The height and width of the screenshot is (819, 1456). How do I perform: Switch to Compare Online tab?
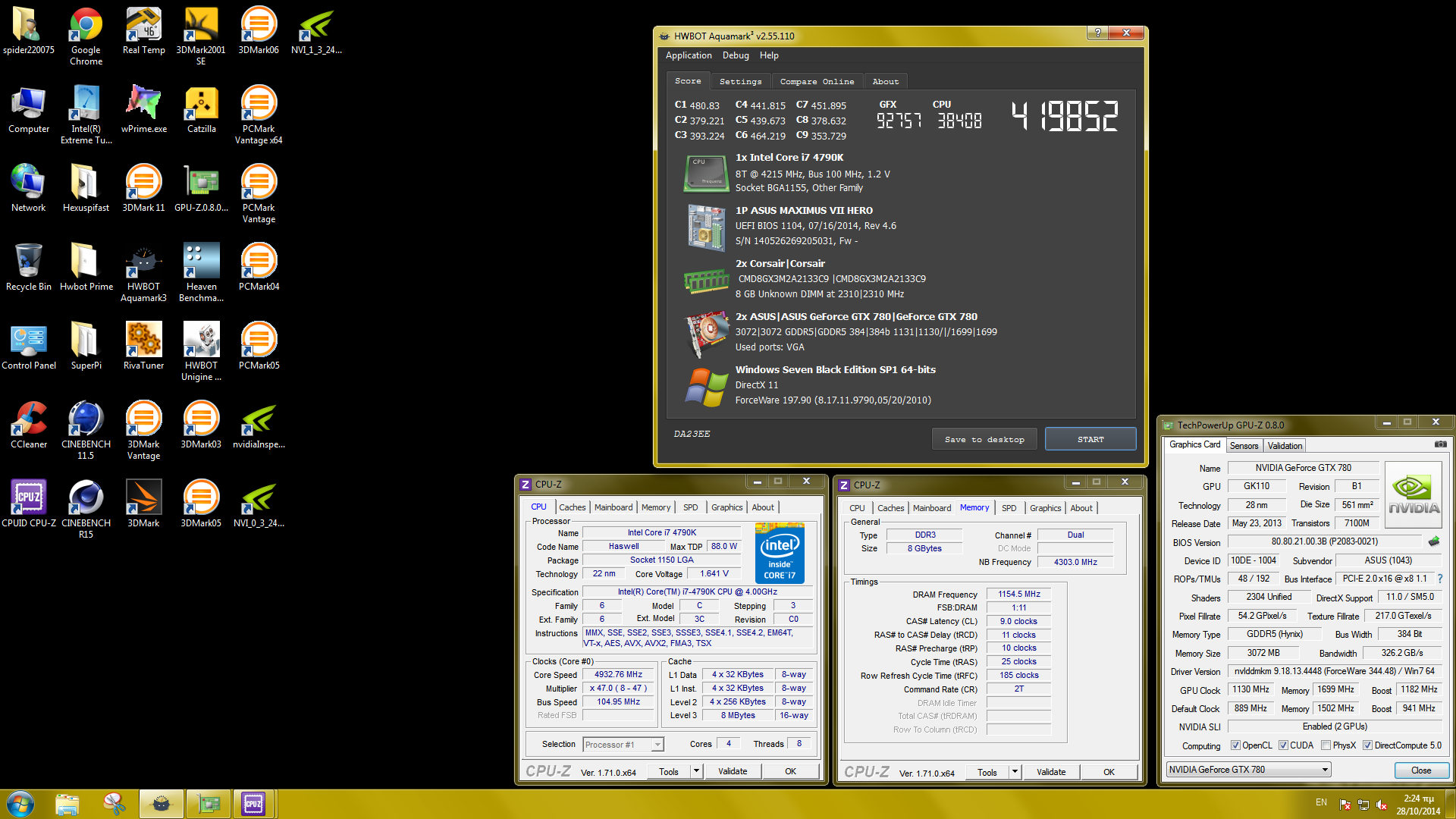coord(817,81)
